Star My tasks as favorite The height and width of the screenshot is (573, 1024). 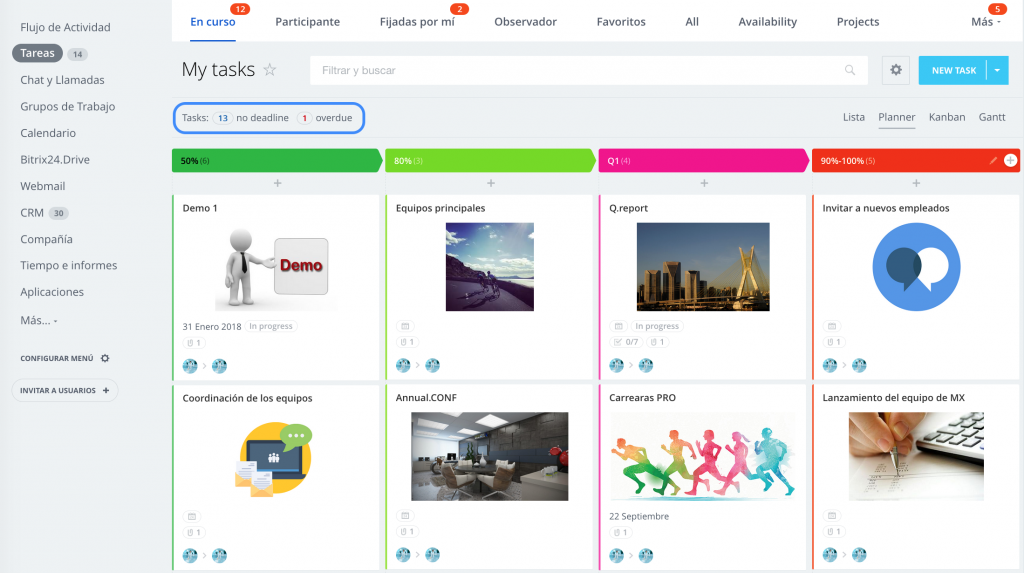pyautogui.click(x=270, y=69)
